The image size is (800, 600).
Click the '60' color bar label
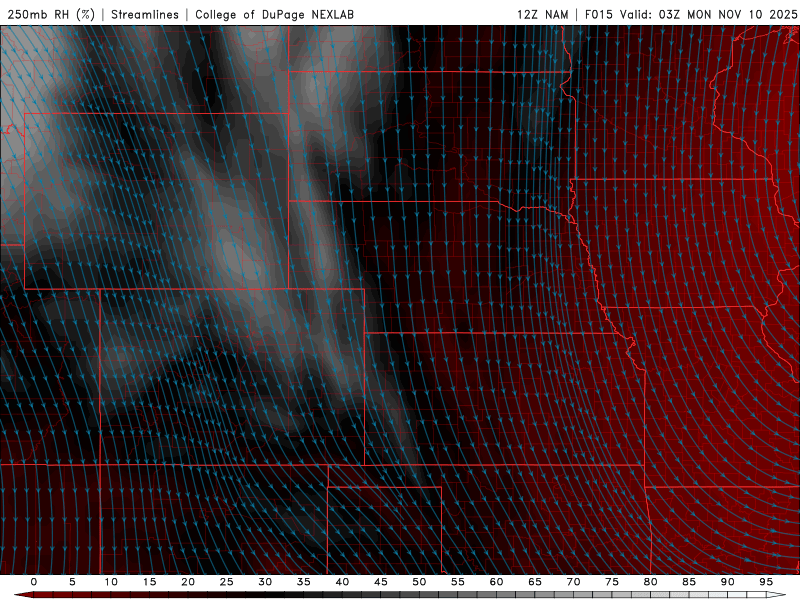click(496, 582)
